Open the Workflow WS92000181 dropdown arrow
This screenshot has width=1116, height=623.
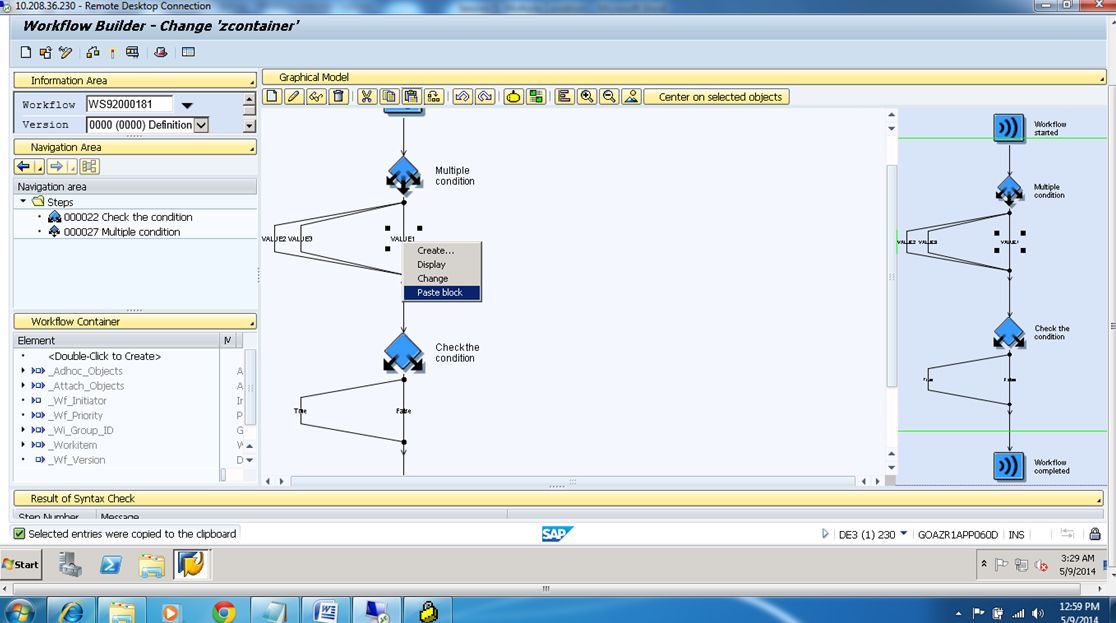(x=186, y=104)
